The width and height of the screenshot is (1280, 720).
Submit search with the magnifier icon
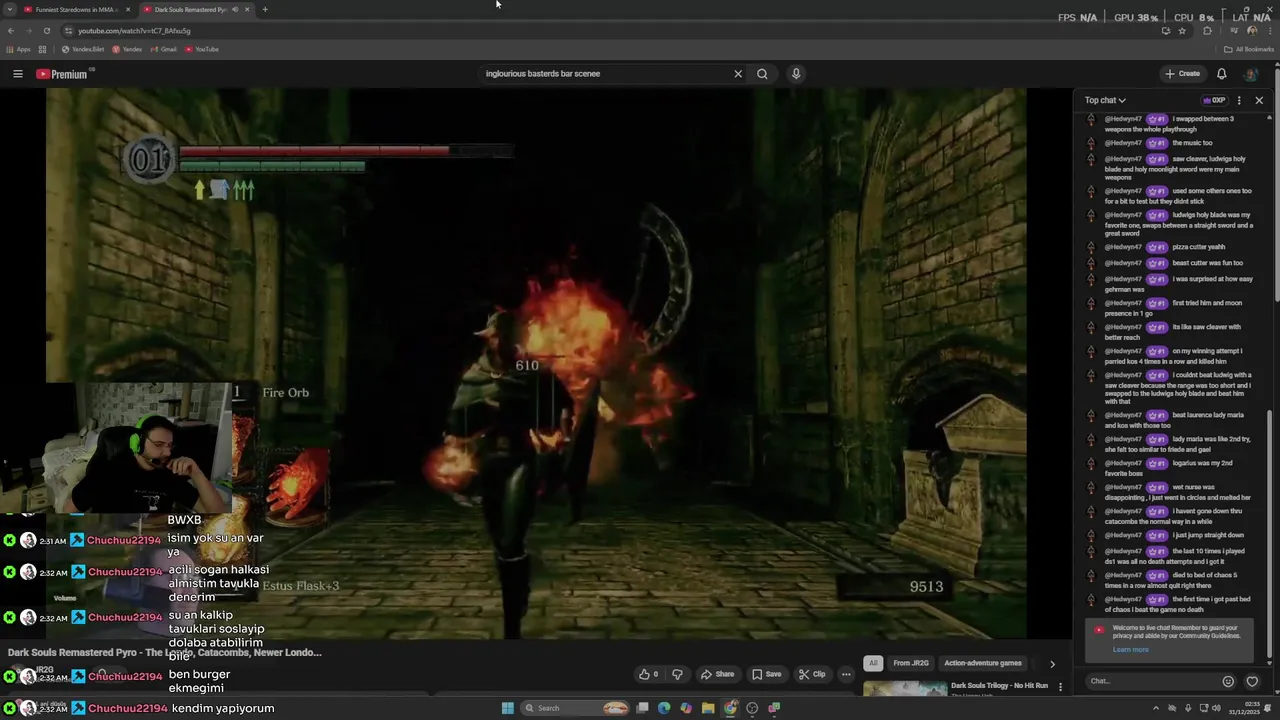[x=762, y=74]
